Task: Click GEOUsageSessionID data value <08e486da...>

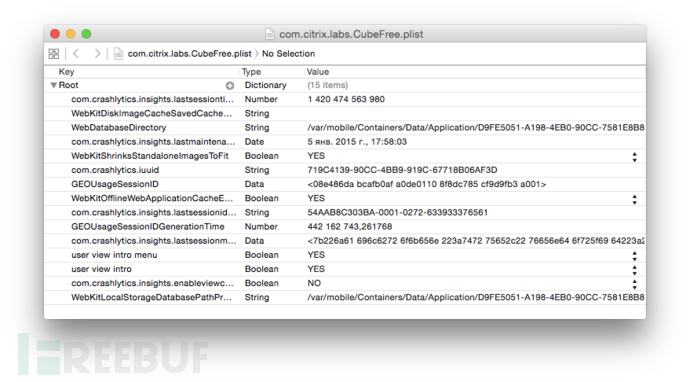Action: pos(426,184)
